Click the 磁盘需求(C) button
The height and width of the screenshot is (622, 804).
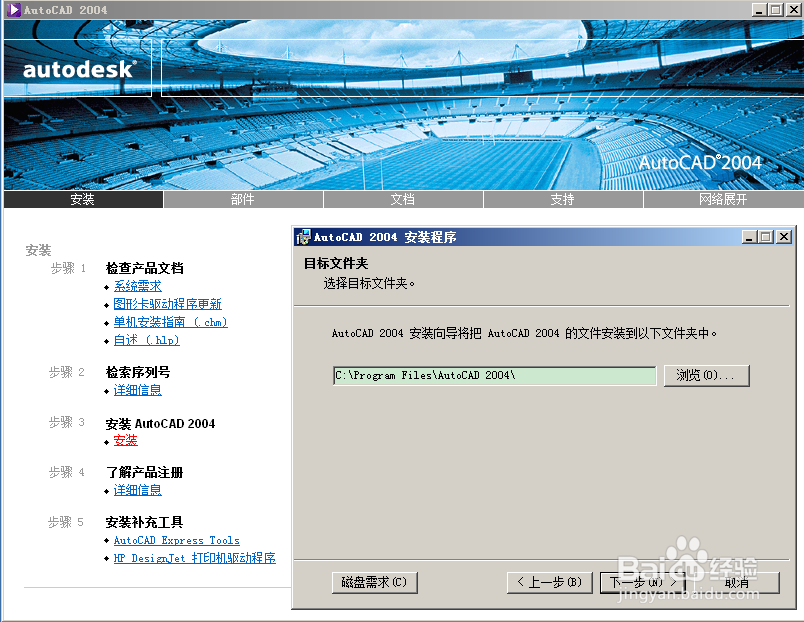tap(374, 583)
